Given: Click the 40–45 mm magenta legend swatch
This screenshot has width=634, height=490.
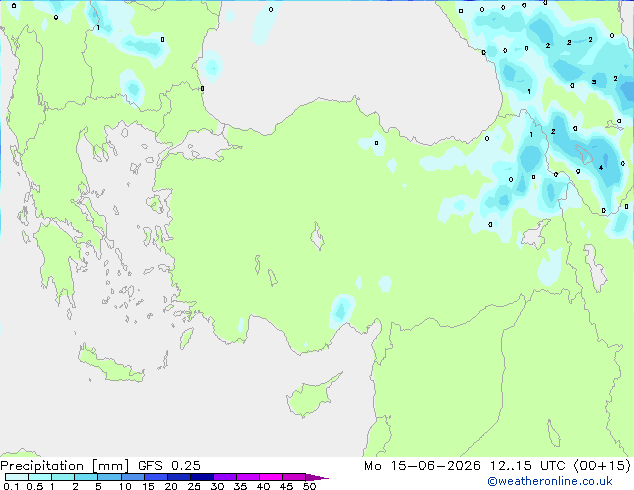Looking at the screenshot, I should 271,477.
